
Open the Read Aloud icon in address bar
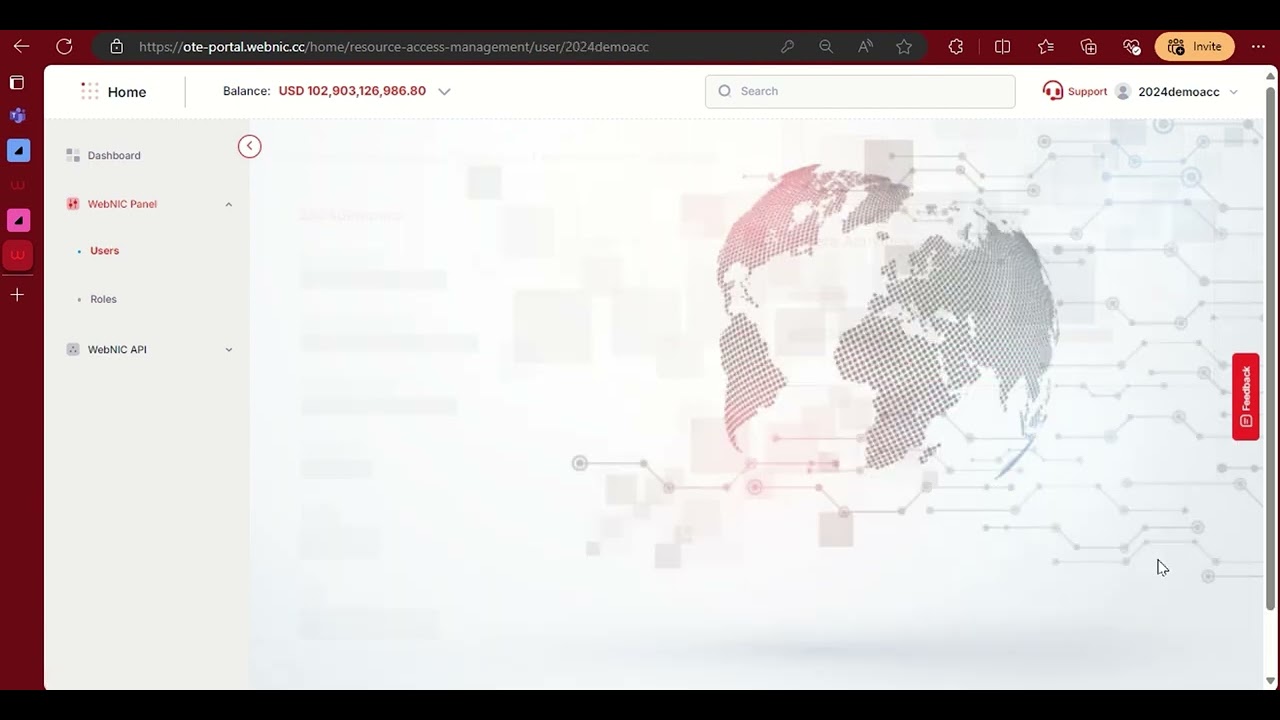(866, 46)
